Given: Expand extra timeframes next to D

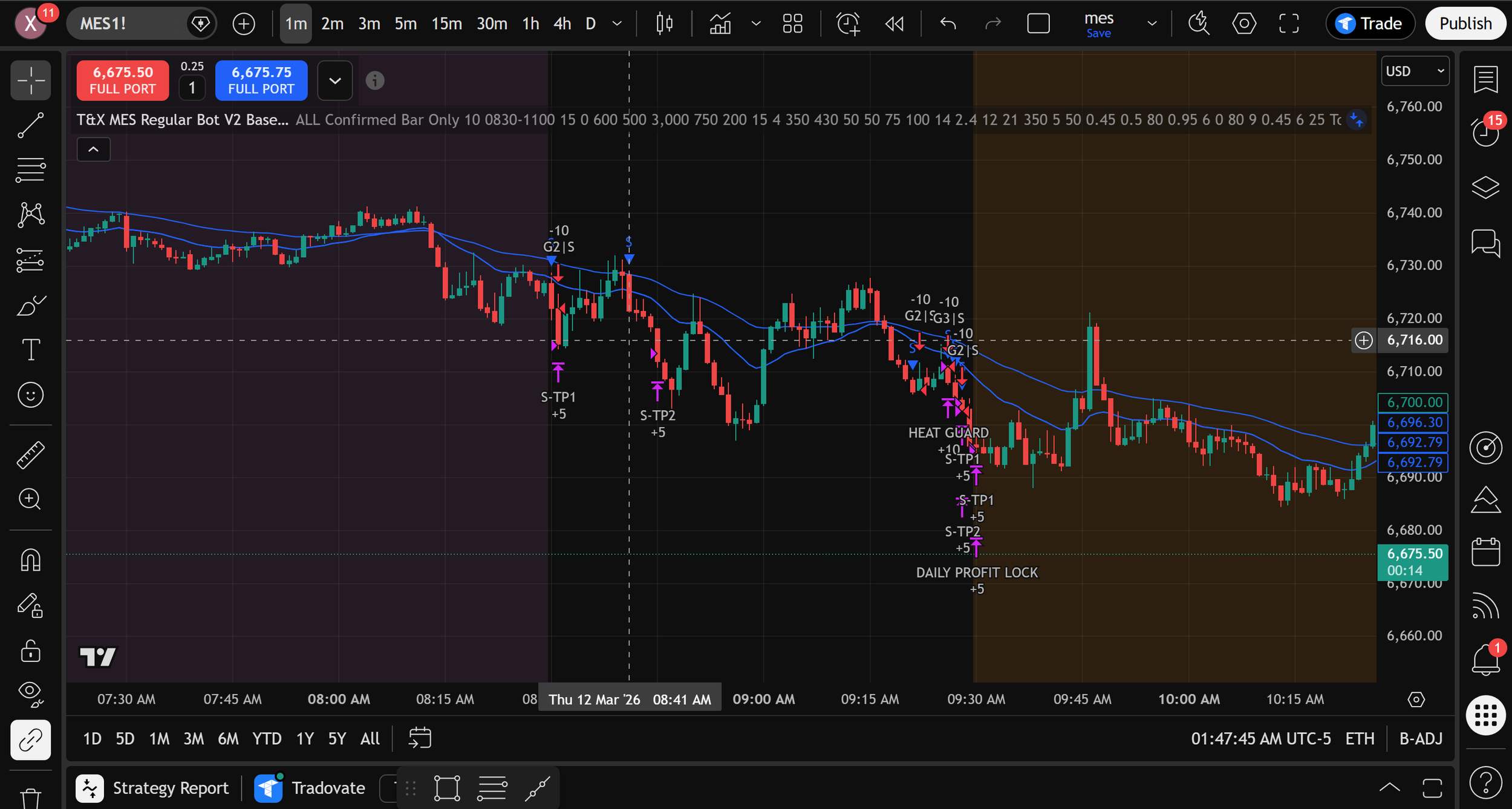Looking at the screenshot, I should click(x=617, y=23).
